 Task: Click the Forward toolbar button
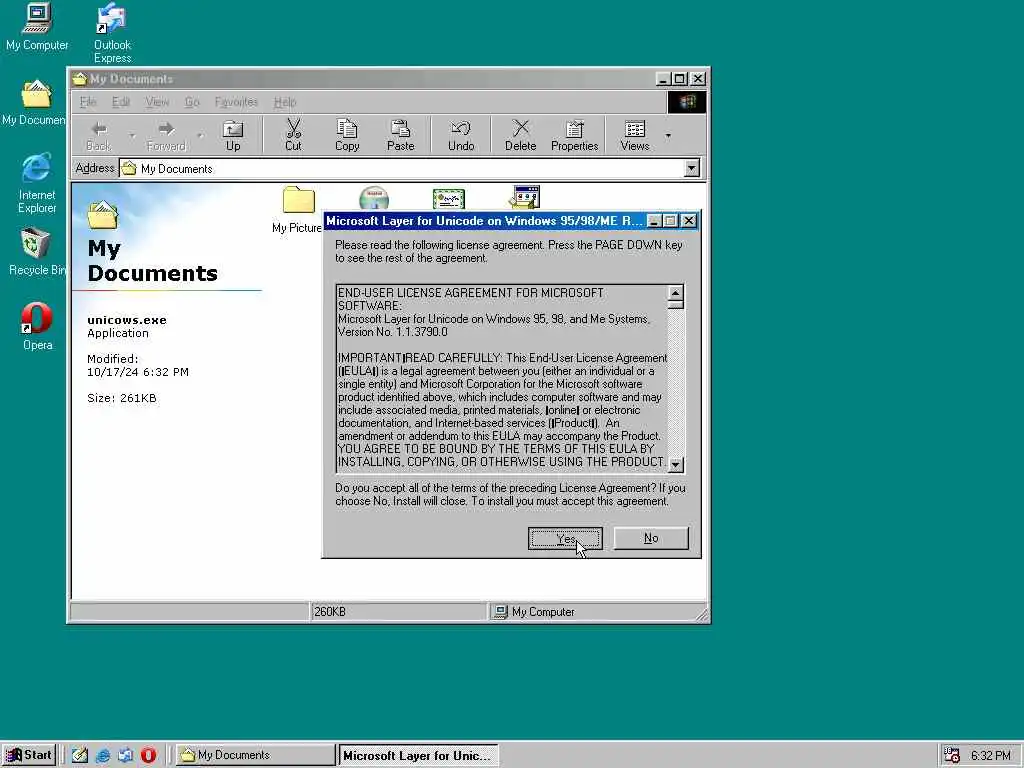click(x=166, y=135)
